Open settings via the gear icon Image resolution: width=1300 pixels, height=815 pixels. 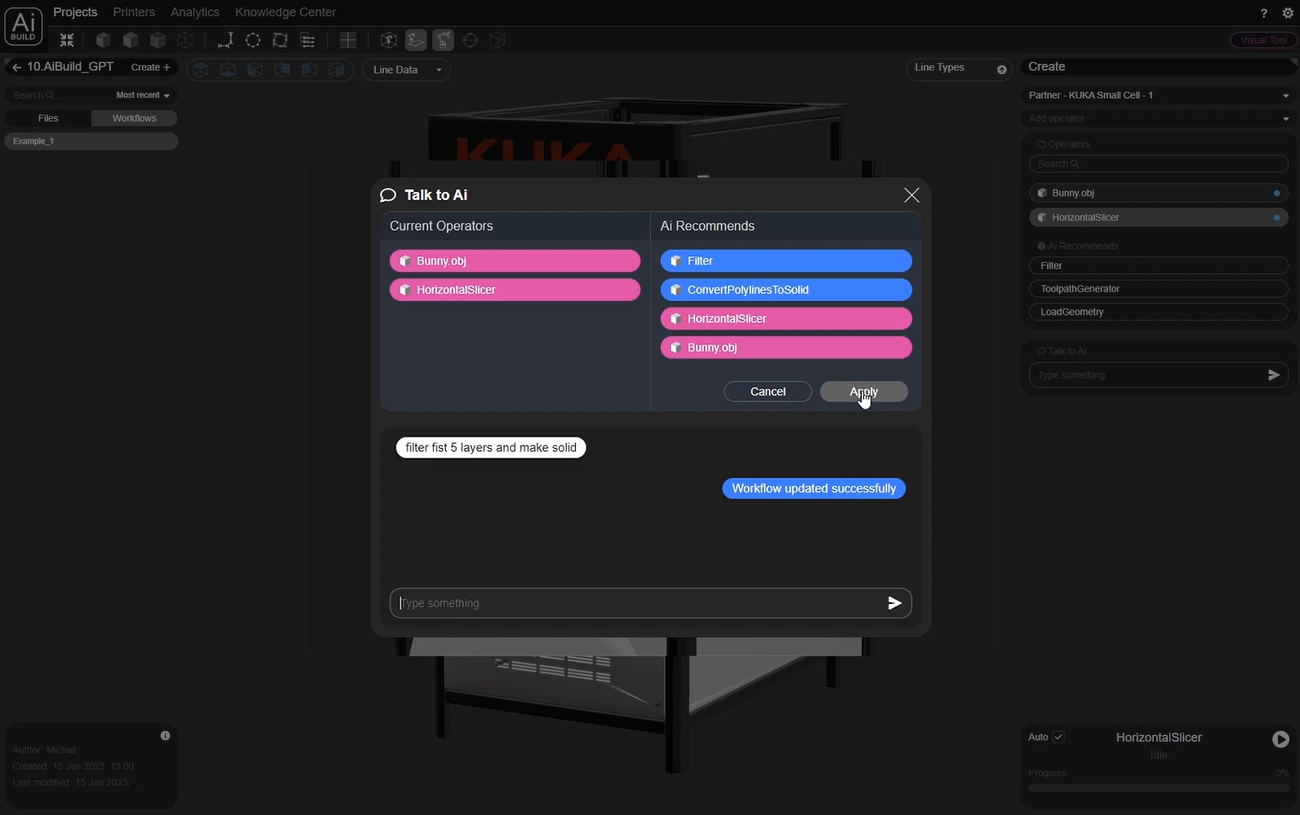pyautogui.click(x=1288, y=13)
